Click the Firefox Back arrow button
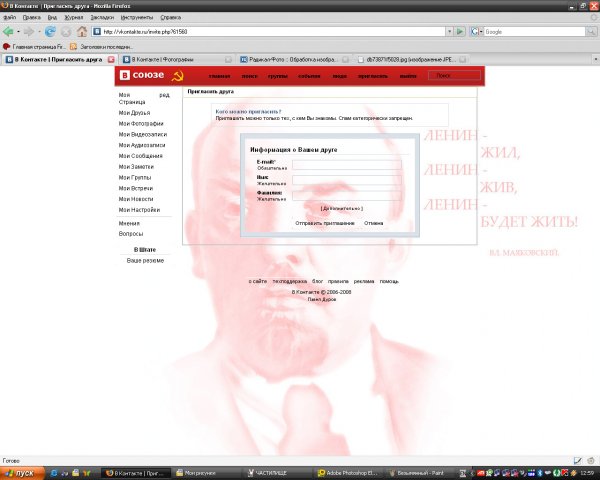This screenshot has width=600, height=480. click(8, 32)
